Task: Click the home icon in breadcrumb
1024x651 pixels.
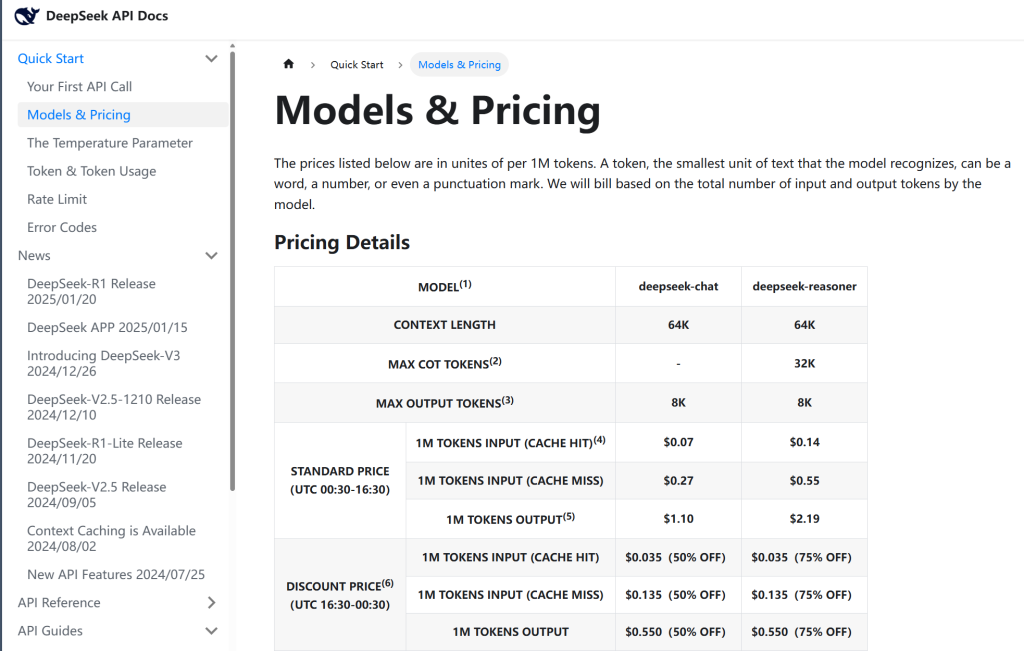Action: click(x=289, y=64)
